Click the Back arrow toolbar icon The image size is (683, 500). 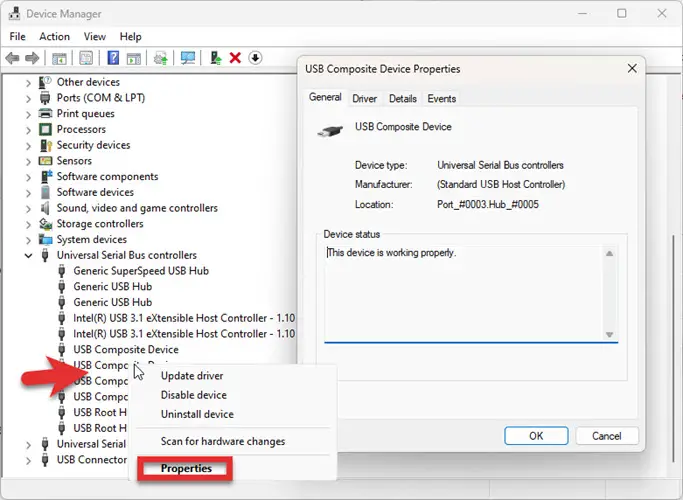coord(12,58)
